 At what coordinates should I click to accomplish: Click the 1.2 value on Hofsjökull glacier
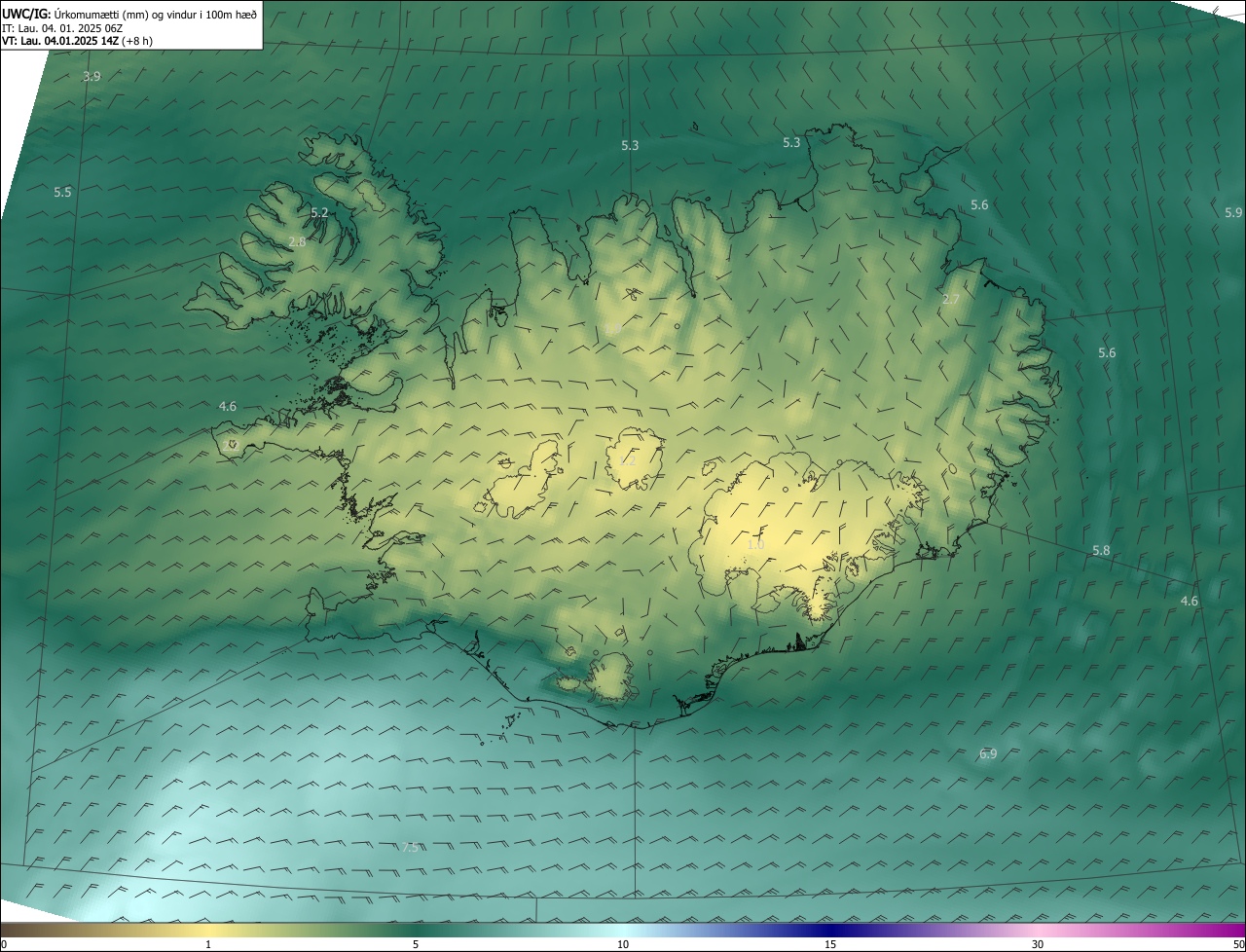click(627, 460)
